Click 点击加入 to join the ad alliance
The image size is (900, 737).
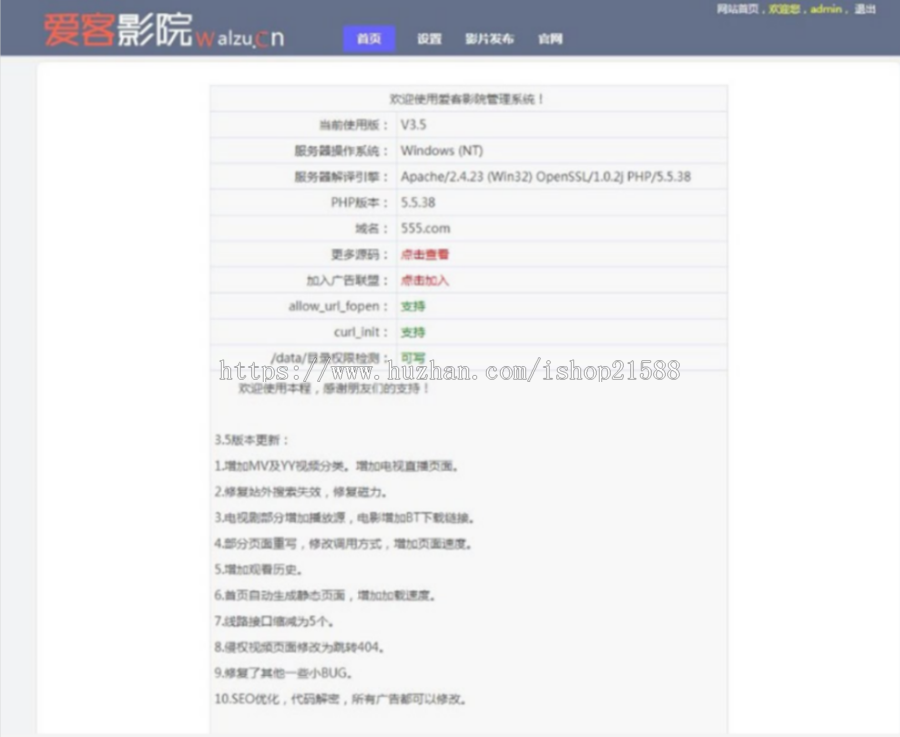tap(423, 280)
